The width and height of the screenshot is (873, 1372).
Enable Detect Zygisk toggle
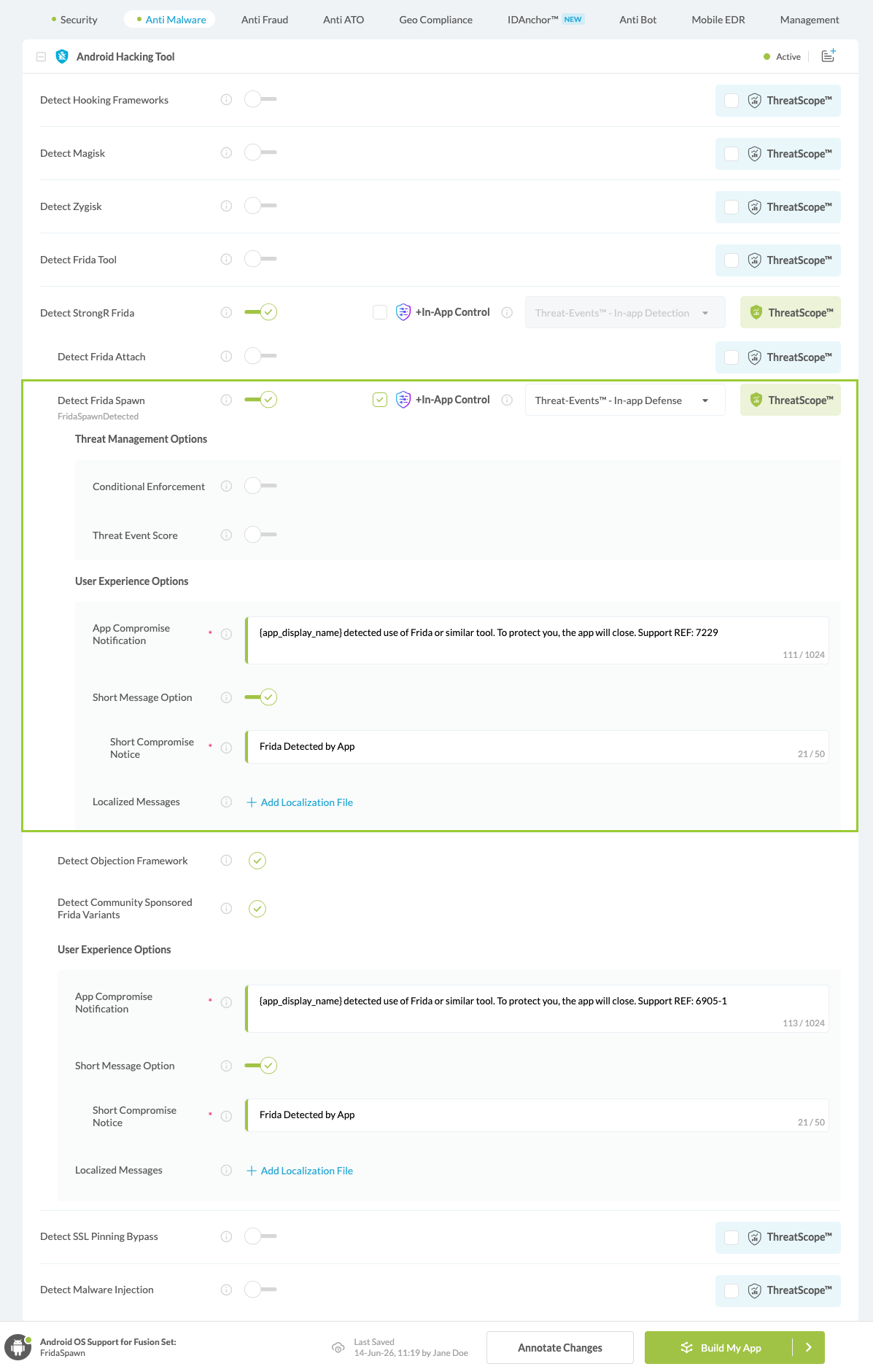pyautogui.click(x=260, y=206)
